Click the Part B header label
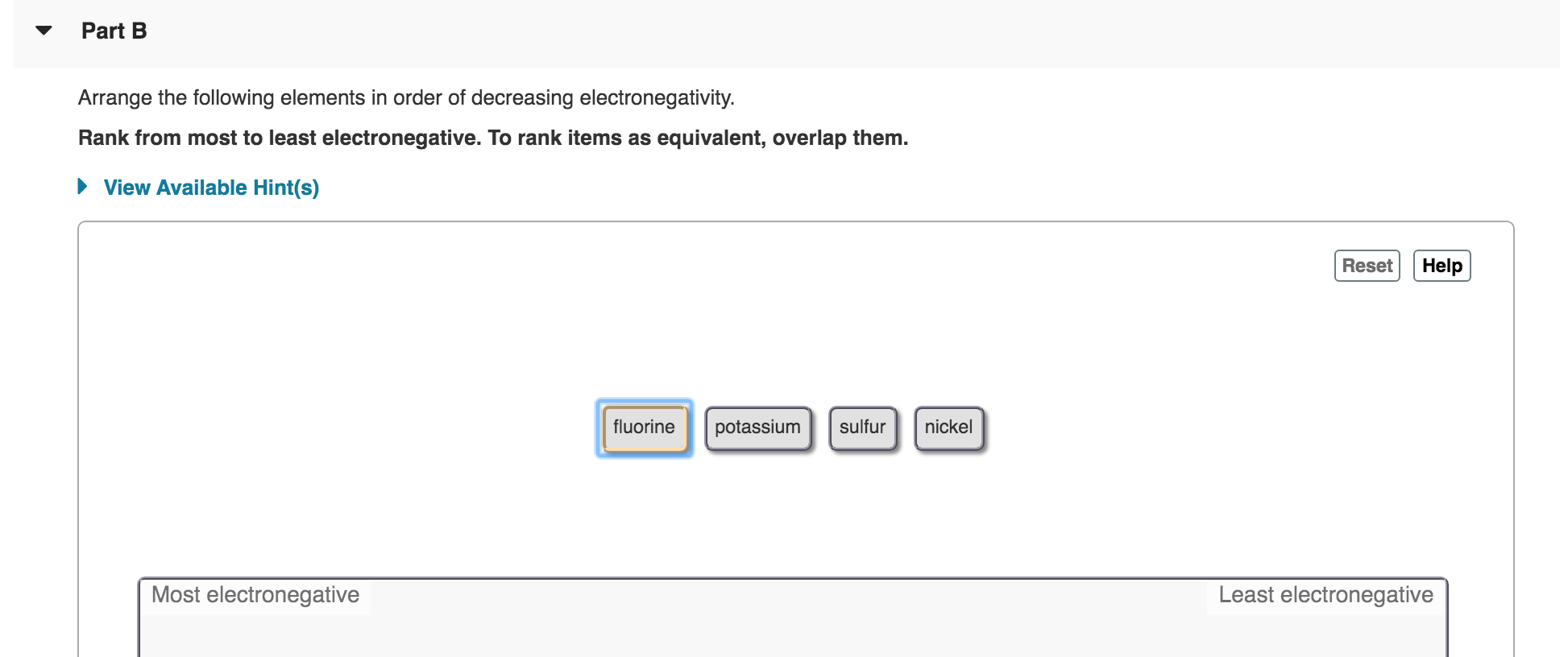 pos(114,31)
